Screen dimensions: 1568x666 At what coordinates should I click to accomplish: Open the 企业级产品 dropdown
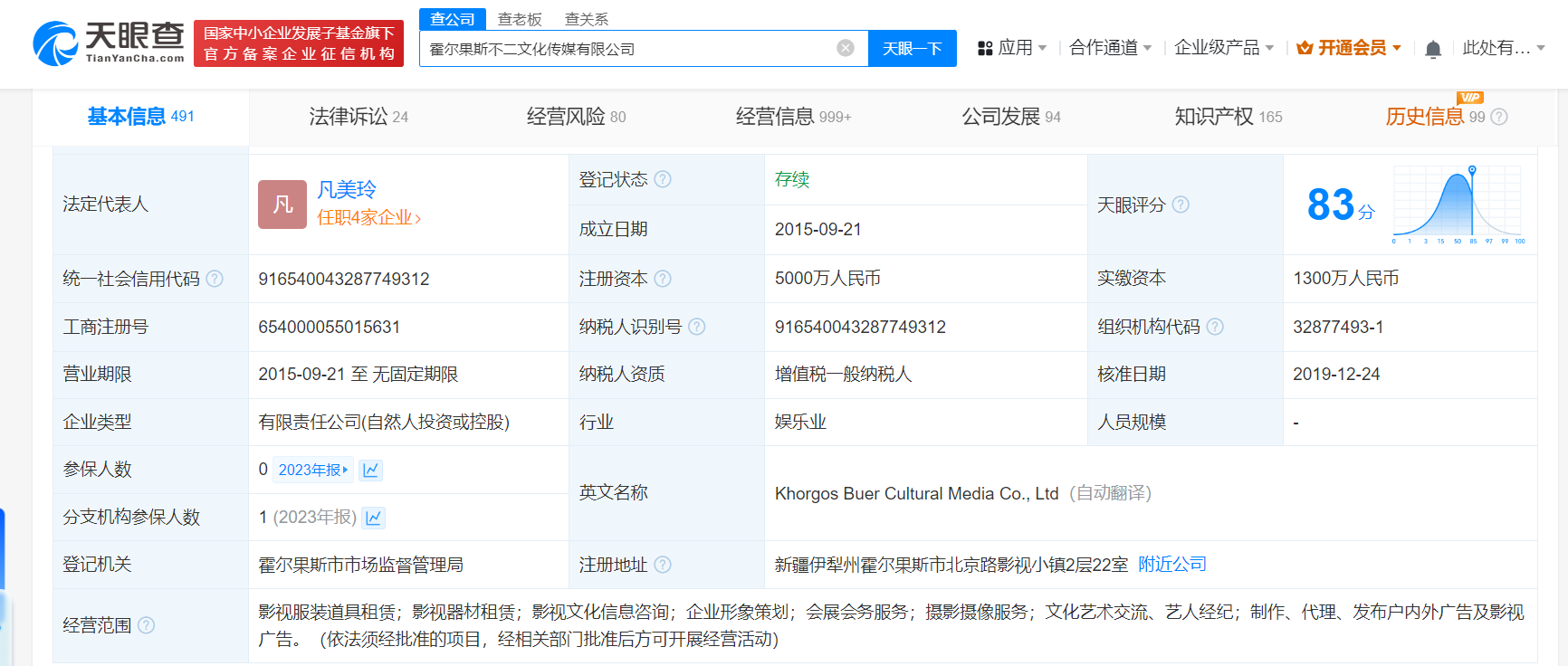coord(1223,48)
